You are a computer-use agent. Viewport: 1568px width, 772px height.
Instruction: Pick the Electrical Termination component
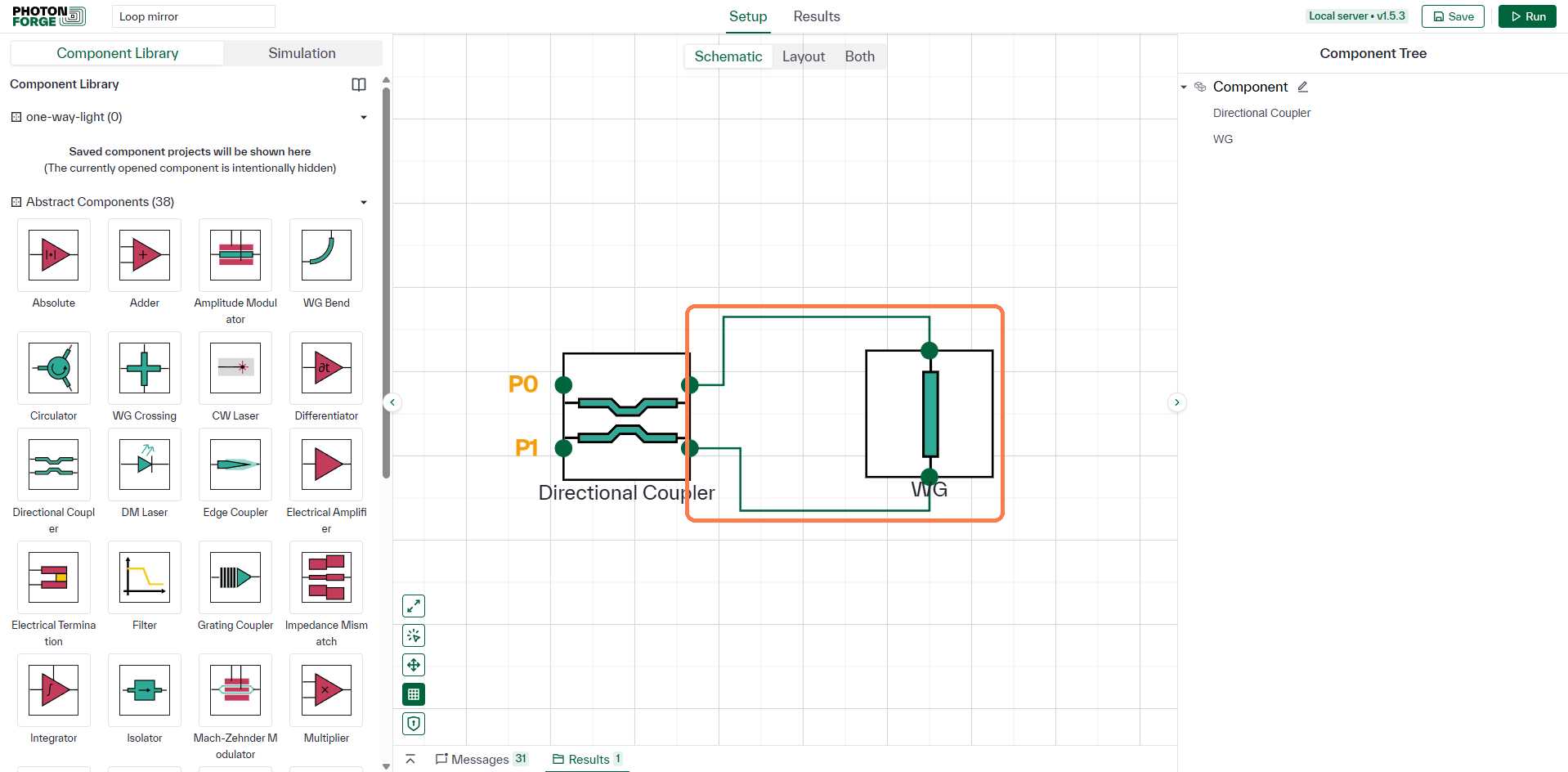tap(54, 577)
